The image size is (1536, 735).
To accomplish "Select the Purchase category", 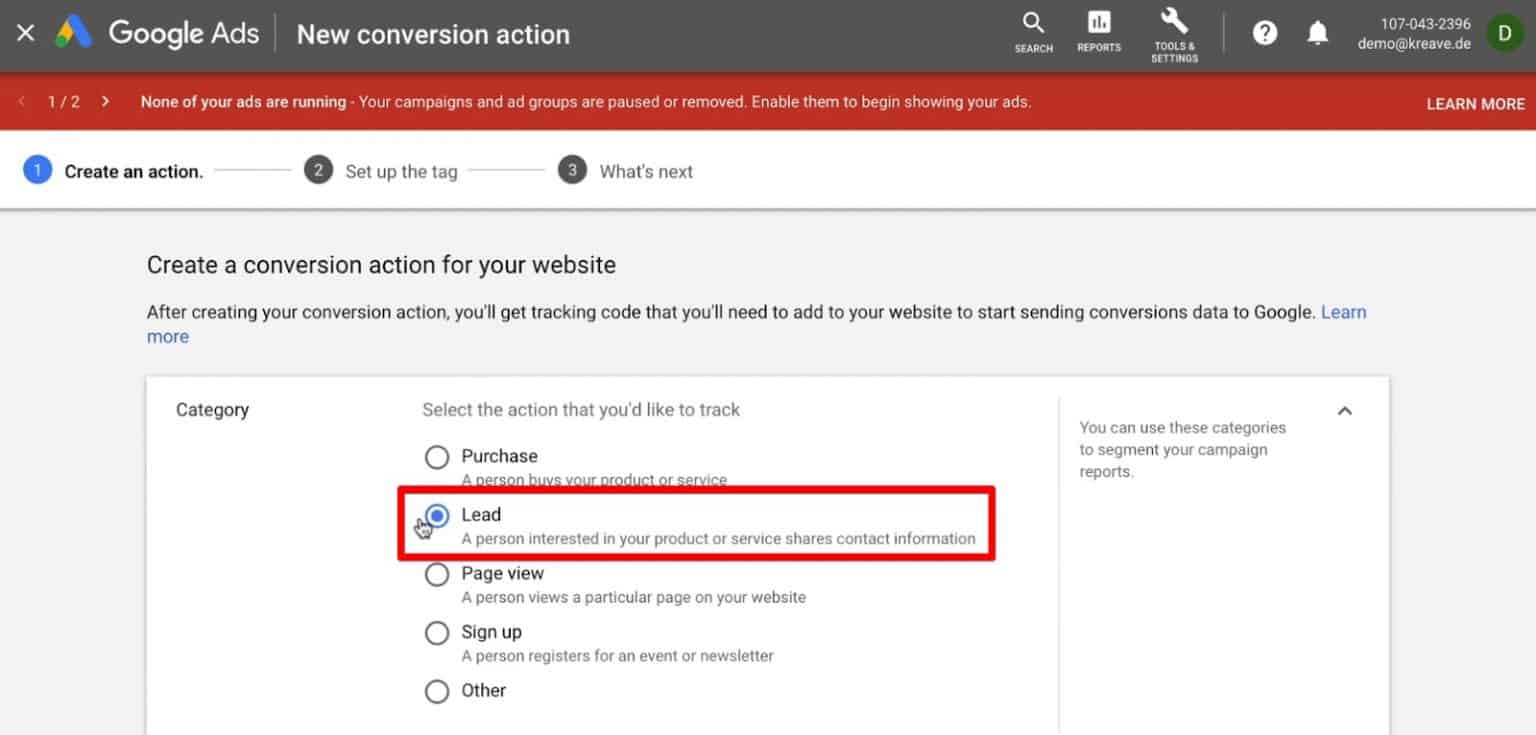I will [x=437, y=457].
